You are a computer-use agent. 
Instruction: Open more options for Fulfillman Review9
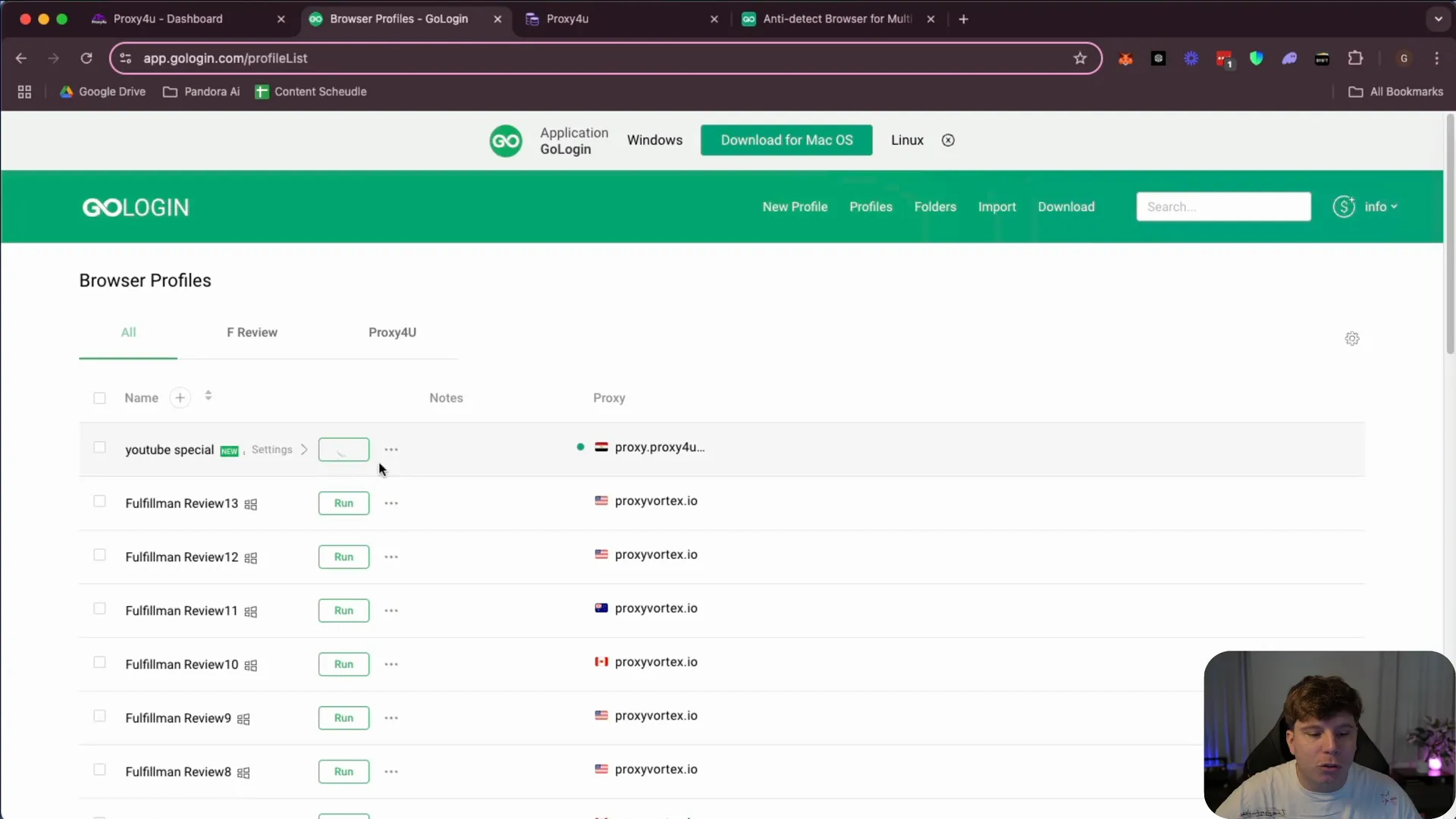pos(391,718)
